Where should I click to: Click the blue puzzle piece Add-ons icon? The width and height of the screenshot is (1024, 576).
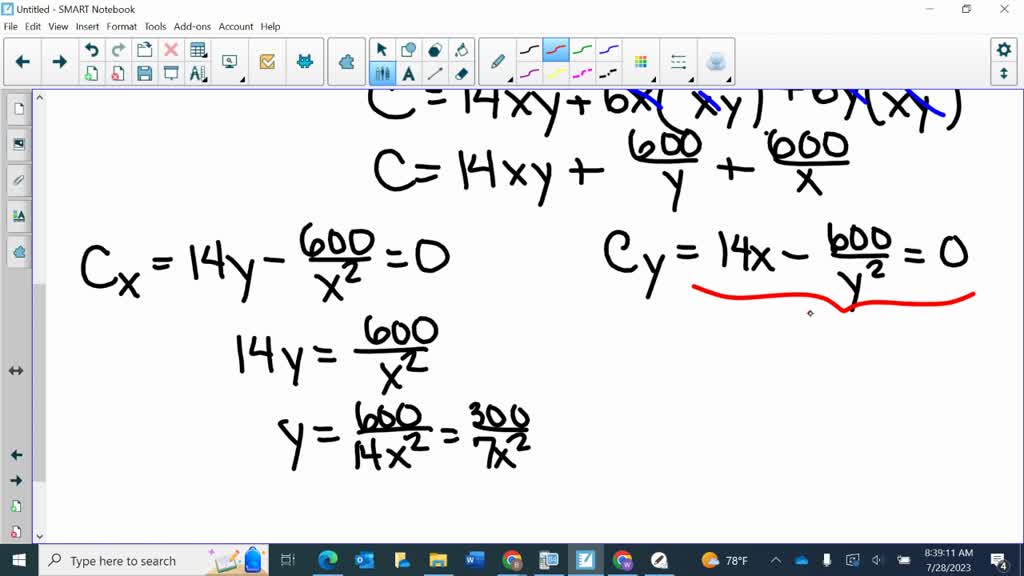(346, 62)
